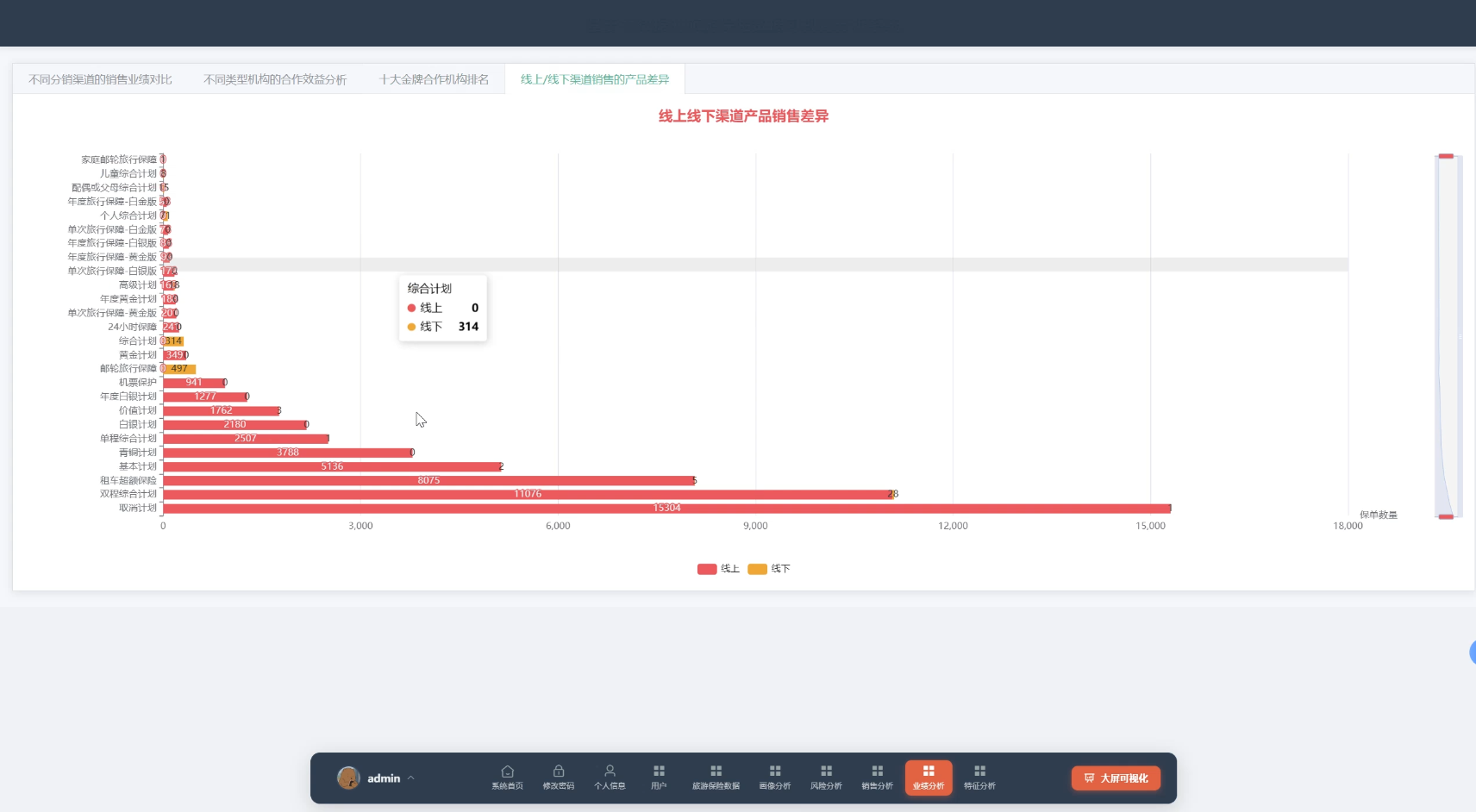Click the orange 邮轮旅行保障 bar showing 497
Screen dimensions: 1476x812
[x=180, y=369]
